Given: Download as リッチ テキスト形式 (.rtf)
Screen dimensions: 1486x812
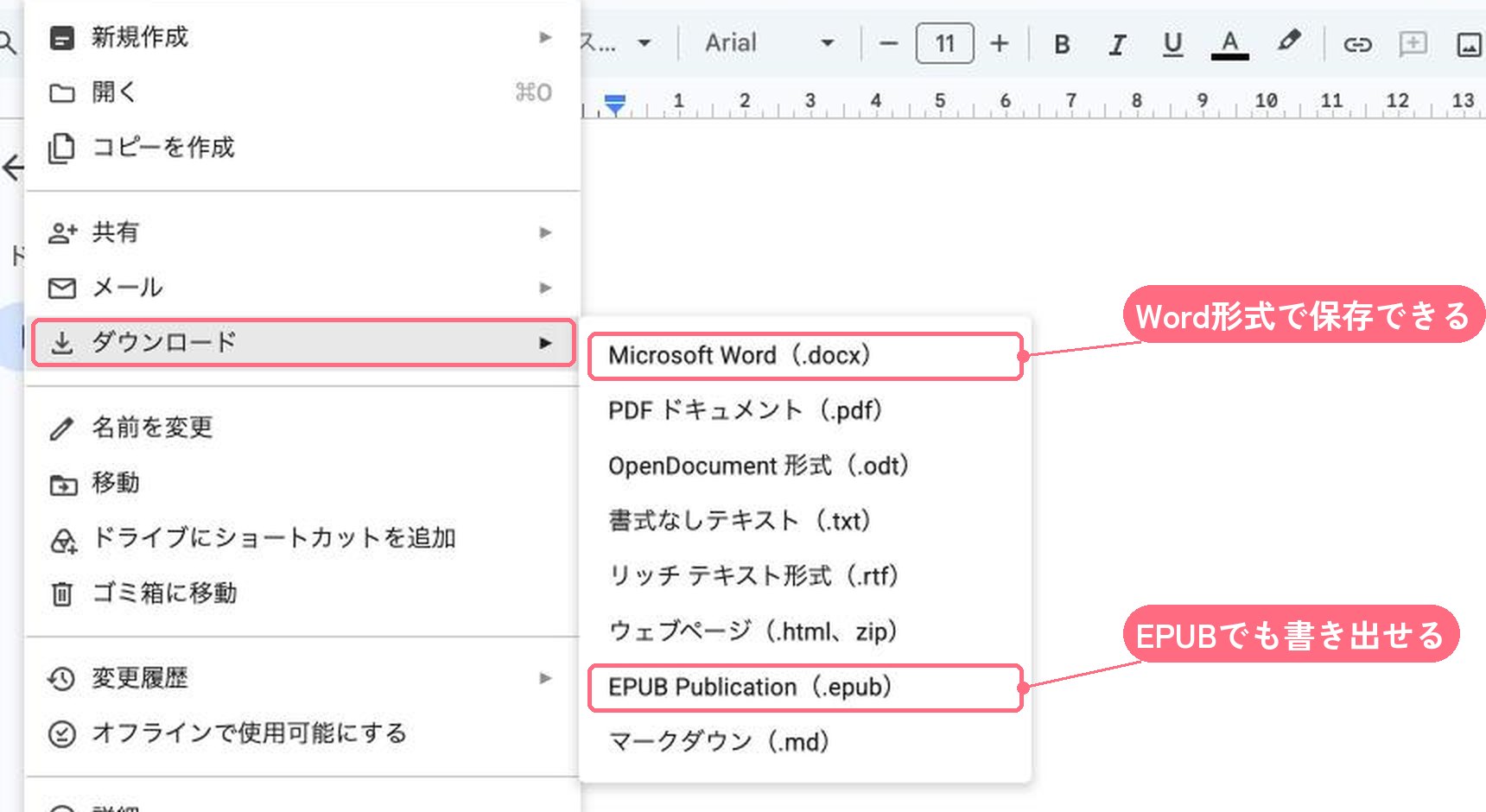Looking at the screenshot, I should tap(805, 576).
